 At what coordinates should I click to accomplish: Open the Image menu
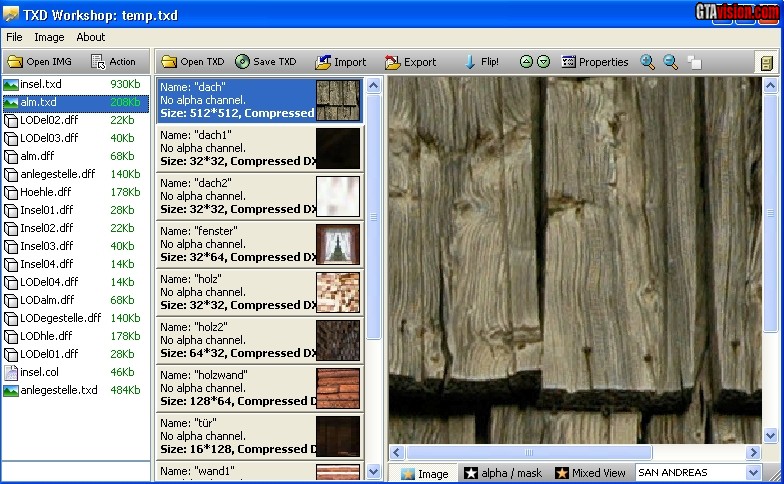(x=49, y=37)
